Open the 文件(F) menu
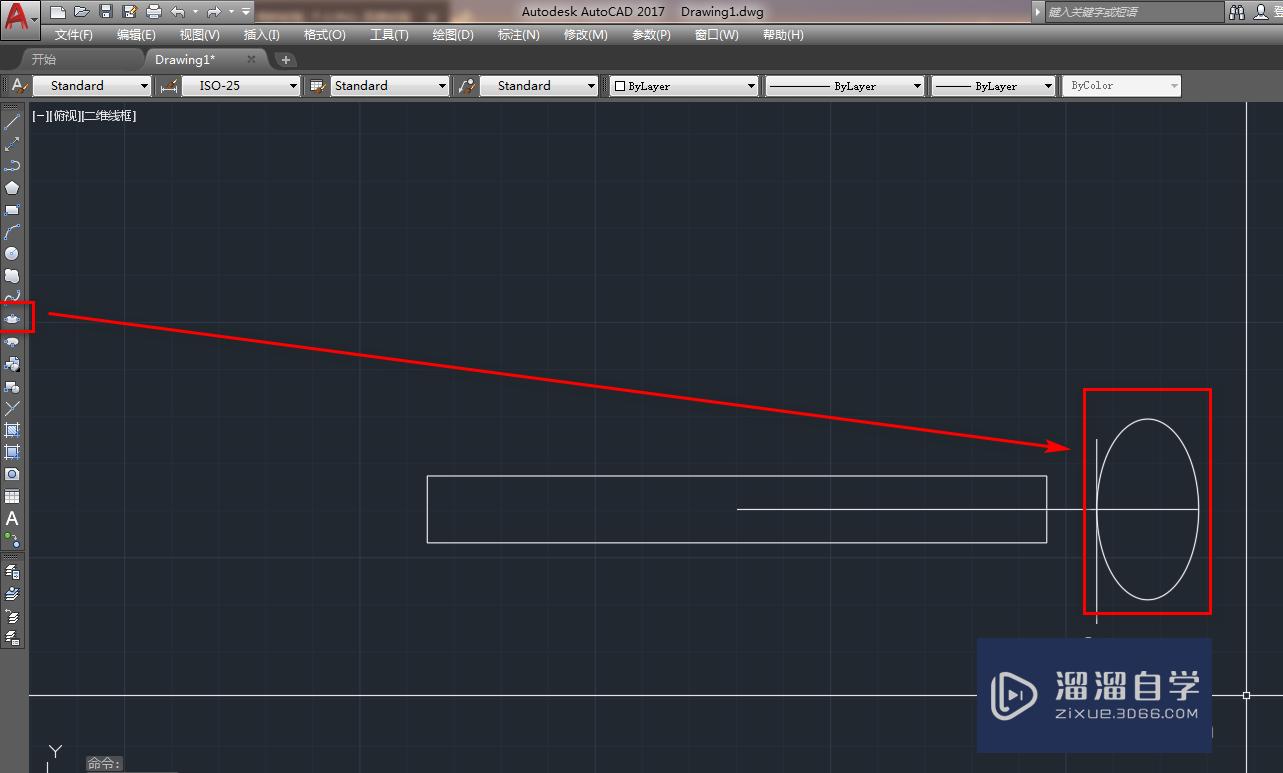 pos(74,35)
